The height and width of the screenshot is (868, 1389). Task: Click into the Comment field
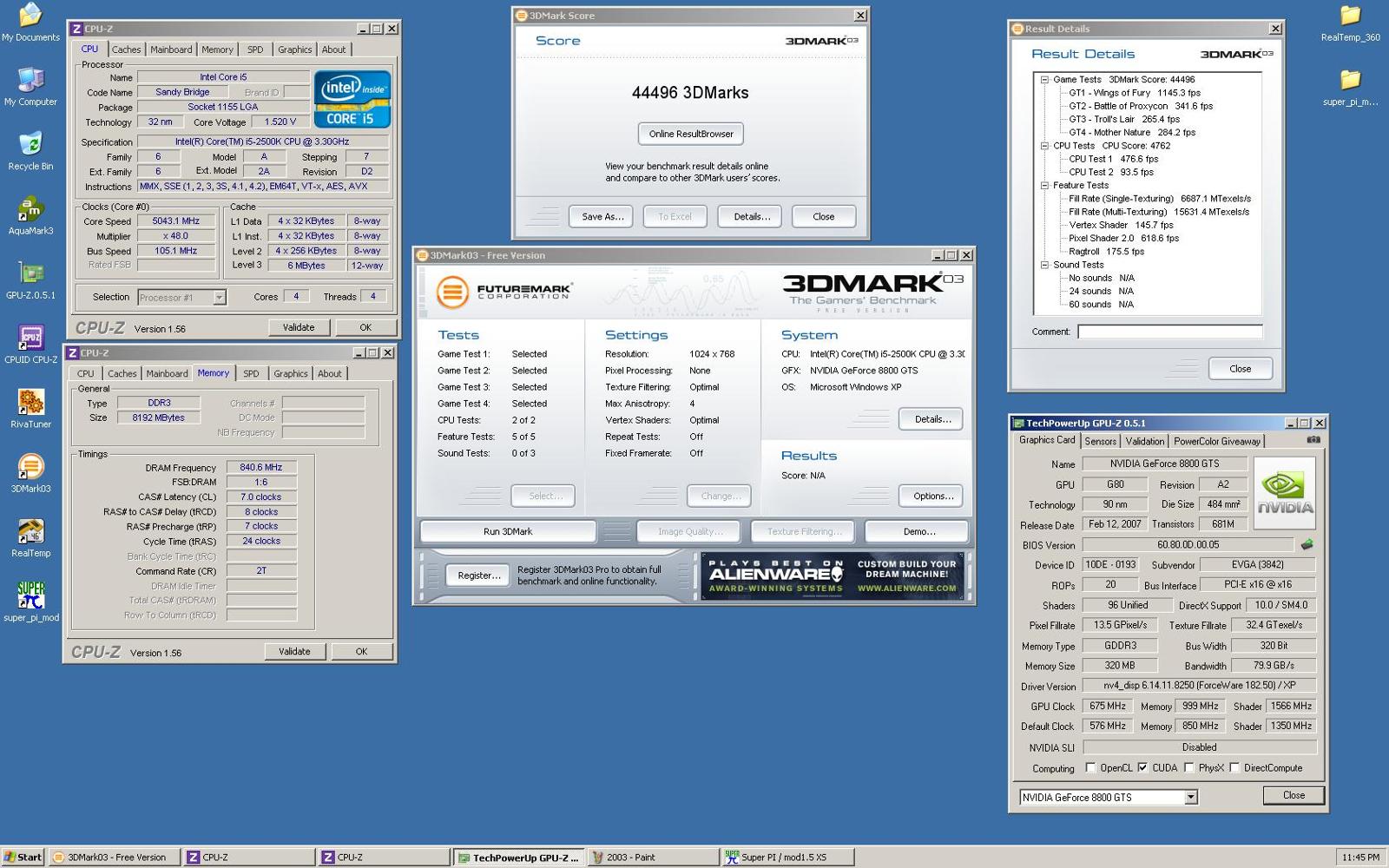click(1169, 332)
